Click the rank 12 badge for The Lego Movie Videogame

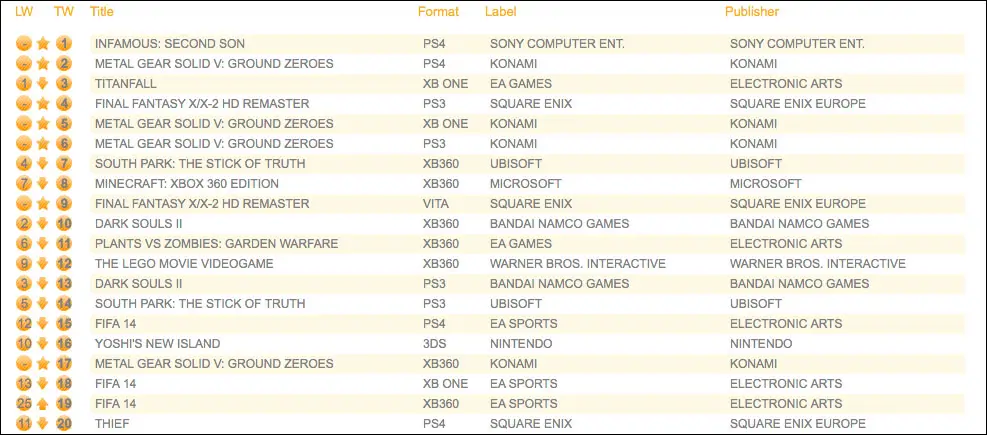(x=64, y=264)
